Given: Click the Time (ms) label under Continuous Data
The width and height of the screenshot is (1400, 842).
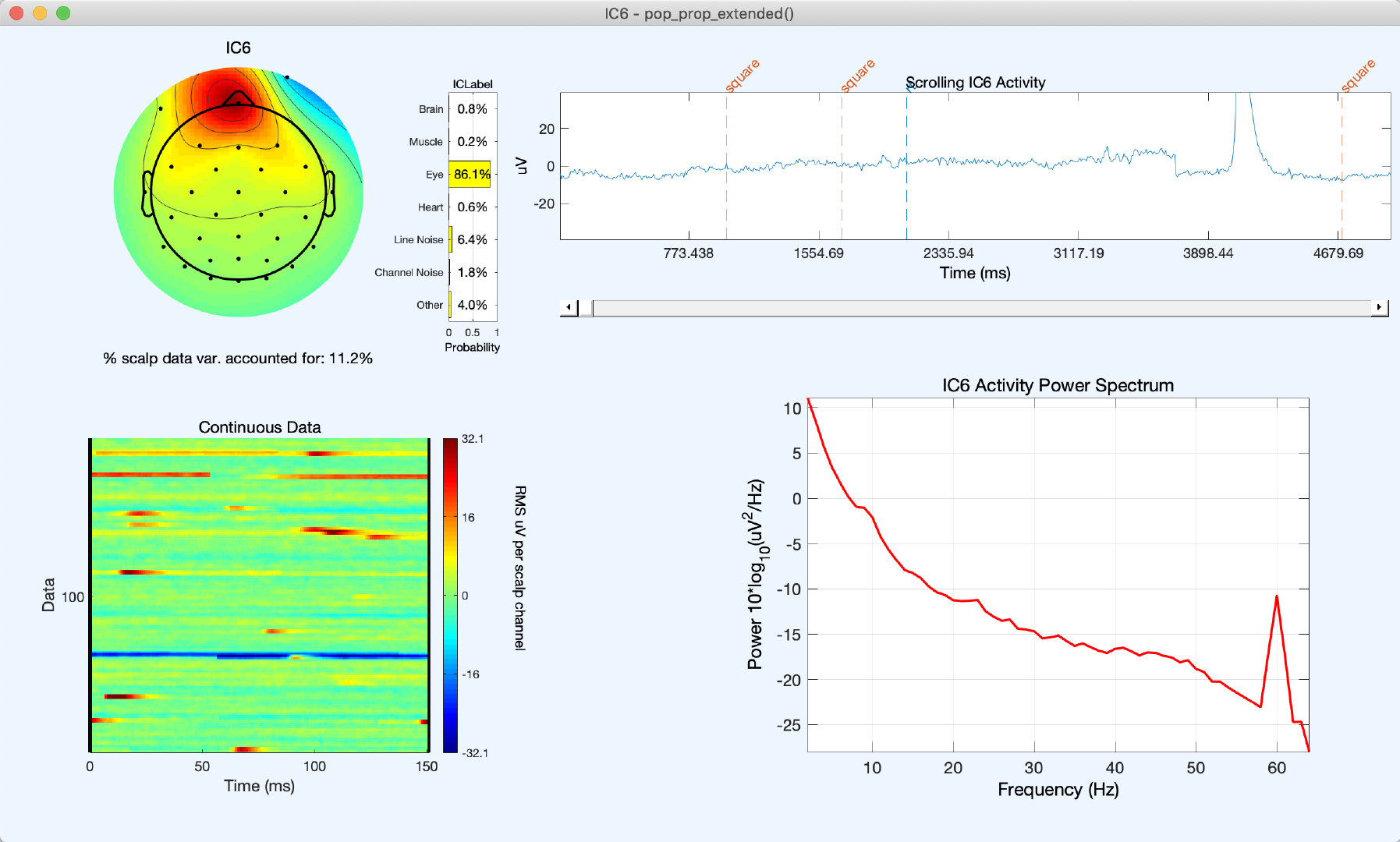Looking at the screenshot, I should [x=259, y=786].
